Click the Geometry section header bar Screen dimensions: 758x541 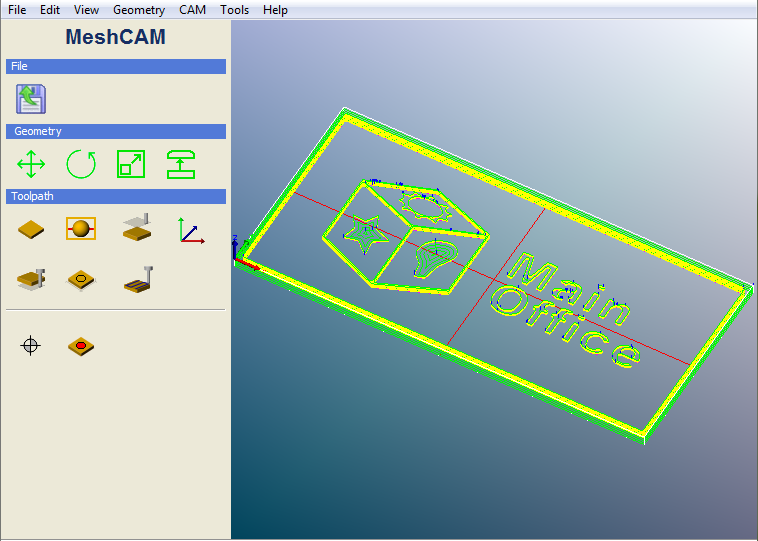(x=116, y=132)
